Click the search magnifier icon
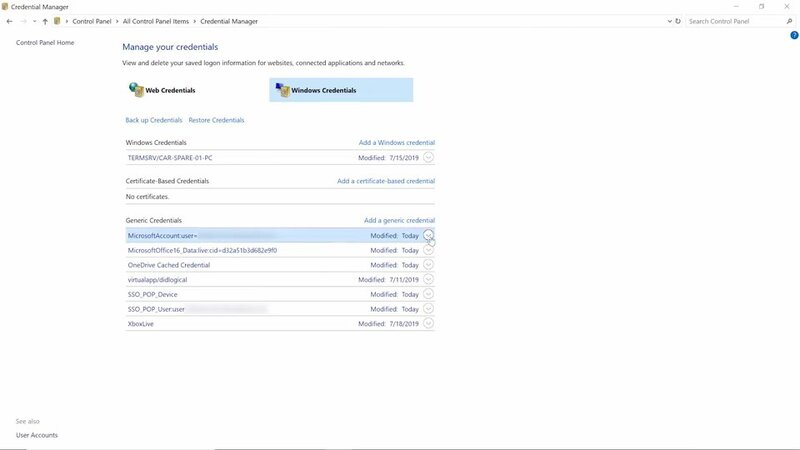The image size is (800, 450). tap(789, 21)
